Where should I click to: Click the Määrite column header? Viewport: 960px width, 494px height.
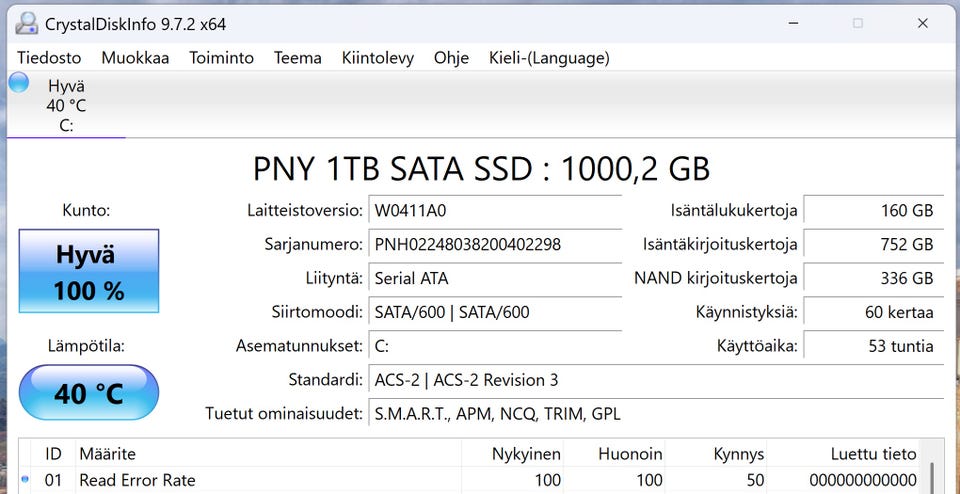[107, 454]
